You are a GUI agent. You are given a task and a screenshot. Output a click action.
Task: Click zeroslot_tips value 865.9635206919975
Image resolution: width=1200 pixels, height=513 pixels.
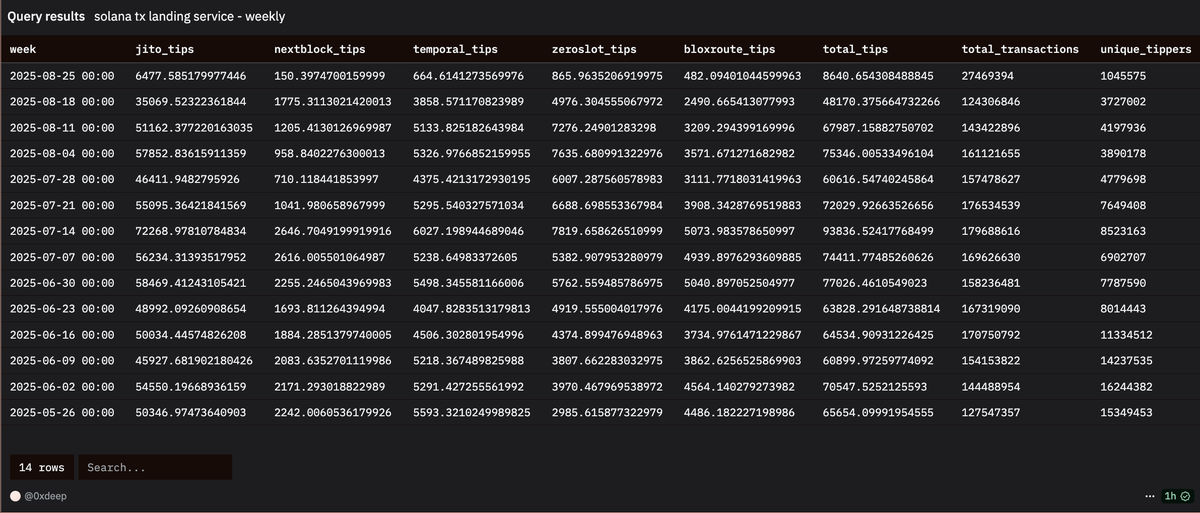(607, 76)
